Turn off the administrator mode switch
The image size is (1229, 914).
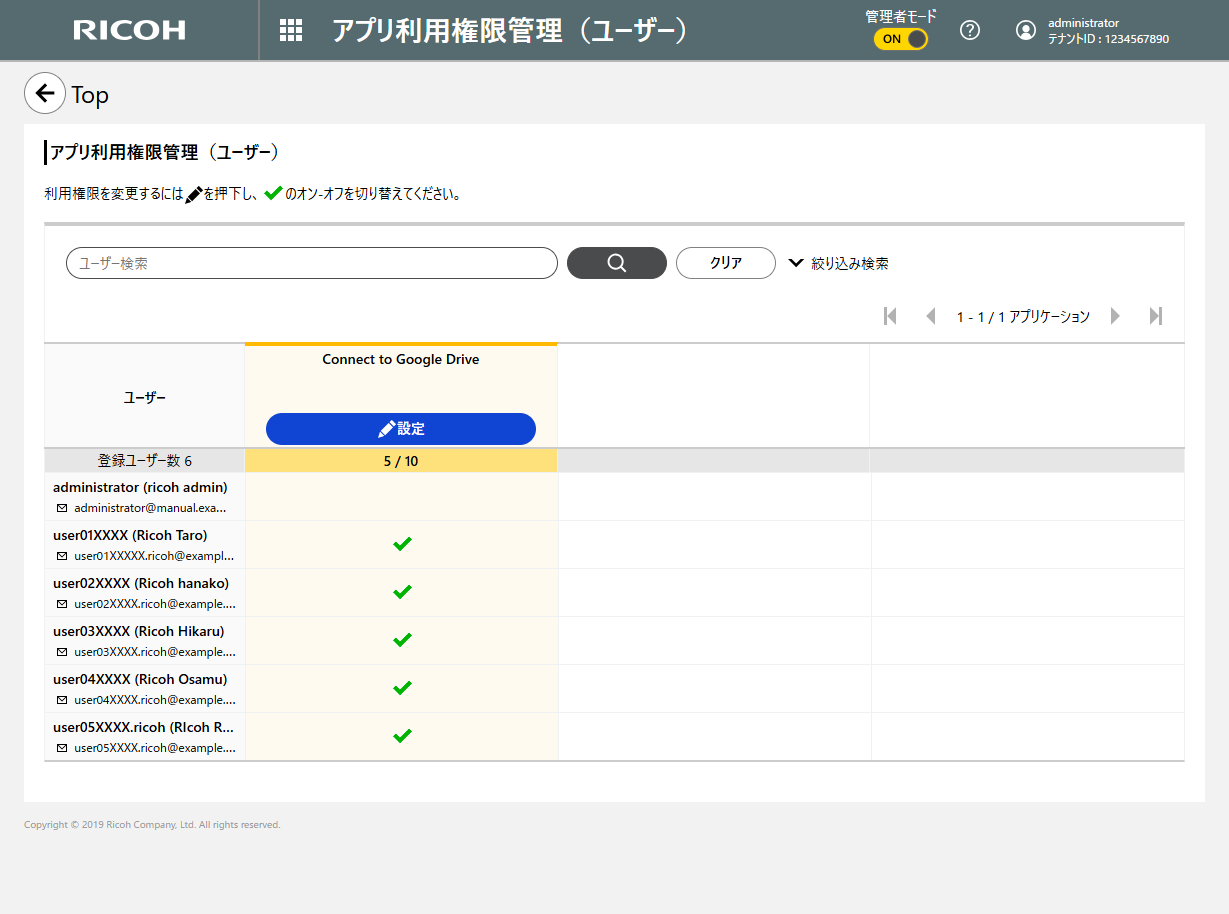901,39
